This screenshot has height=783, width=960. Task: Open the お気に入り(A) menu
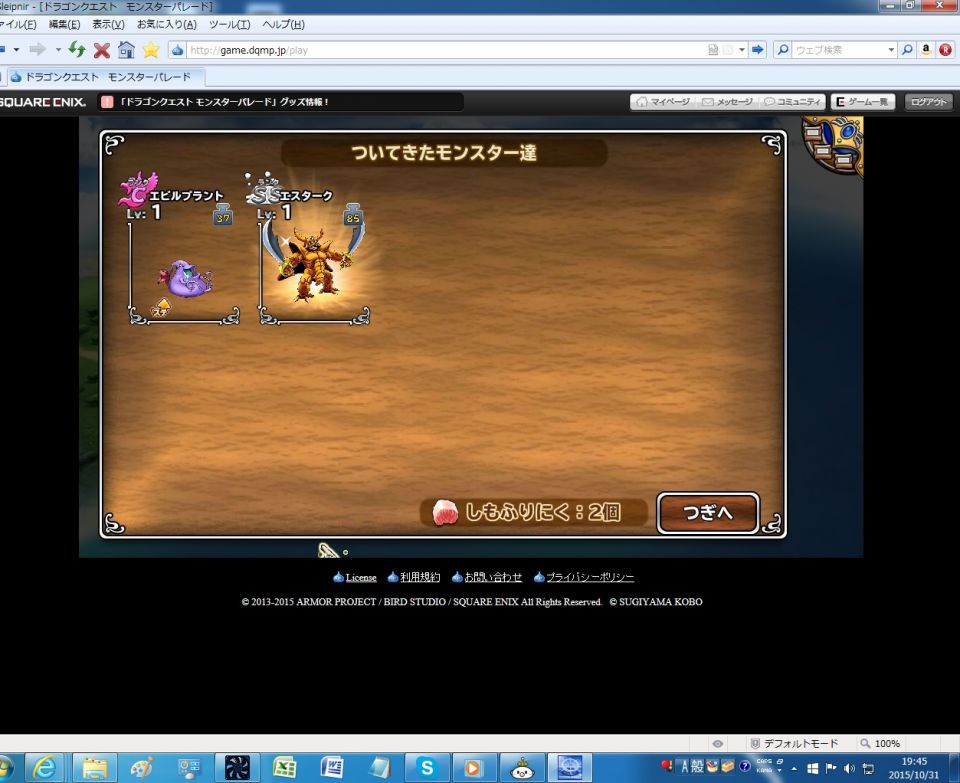(x=167, y=24)
